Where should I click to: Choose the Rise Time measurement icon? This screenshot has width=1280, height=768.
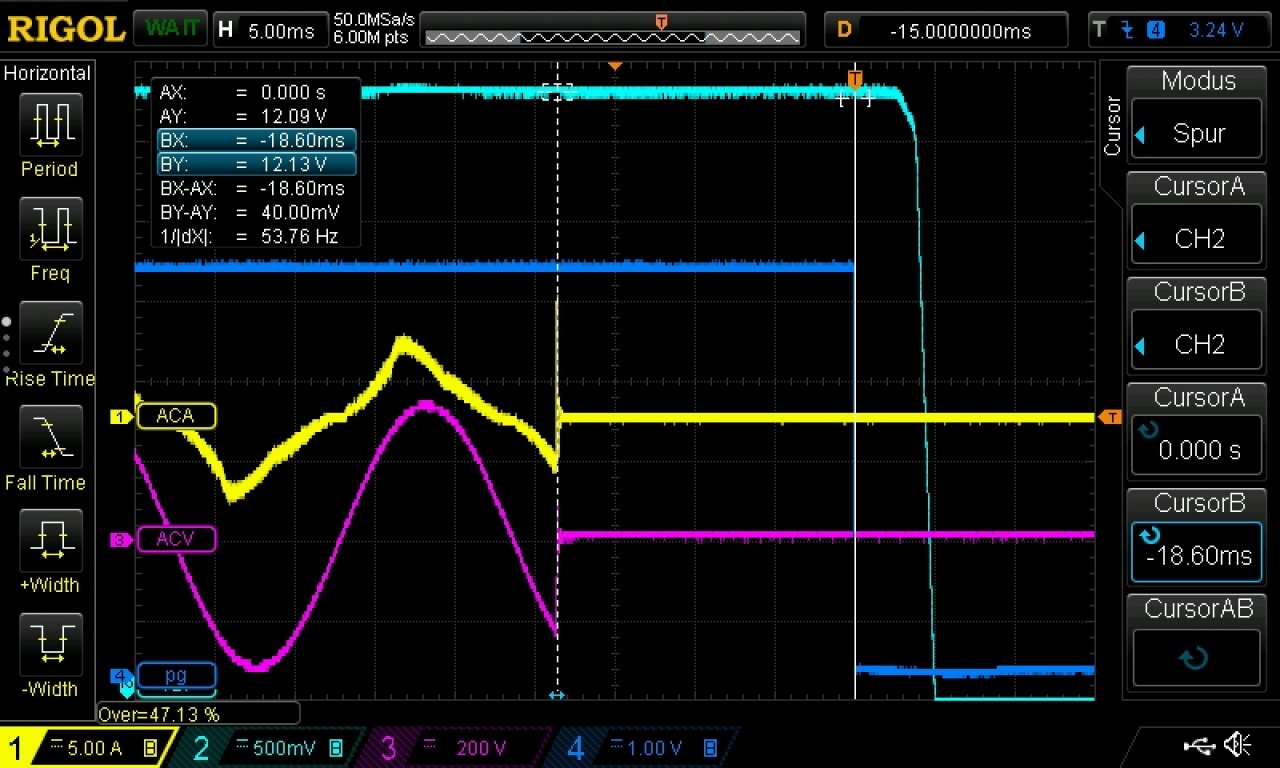(x=49, y=334)
